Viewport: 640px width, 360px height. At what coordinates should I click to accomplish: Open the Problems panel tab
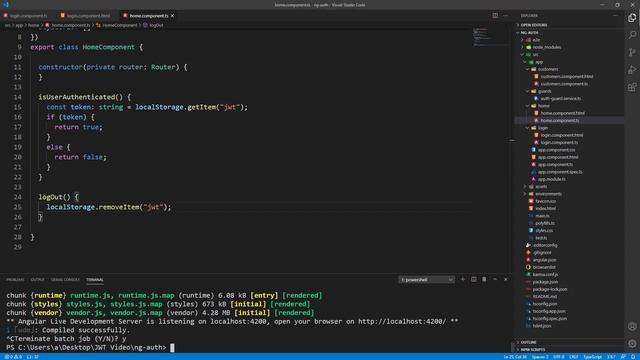pos(15,280)
